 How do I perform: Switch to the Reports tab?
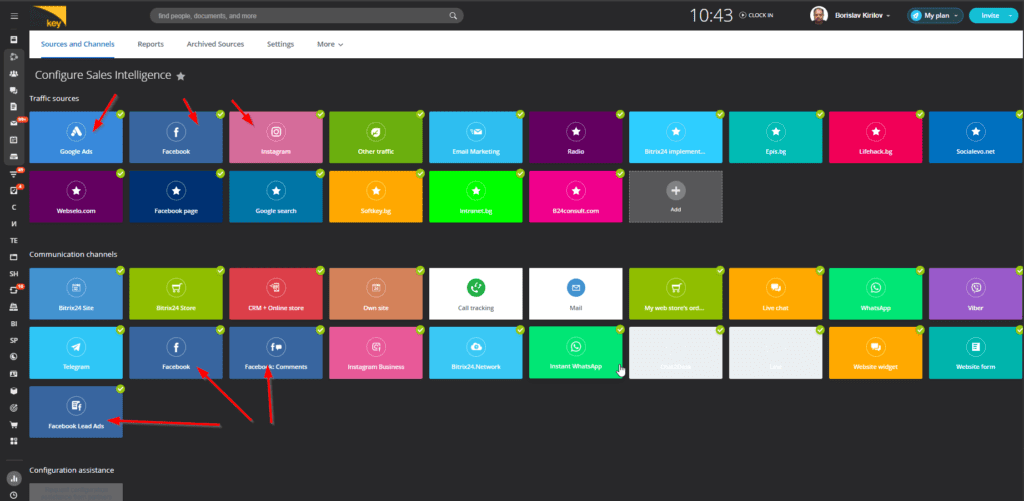pos(151,45)
